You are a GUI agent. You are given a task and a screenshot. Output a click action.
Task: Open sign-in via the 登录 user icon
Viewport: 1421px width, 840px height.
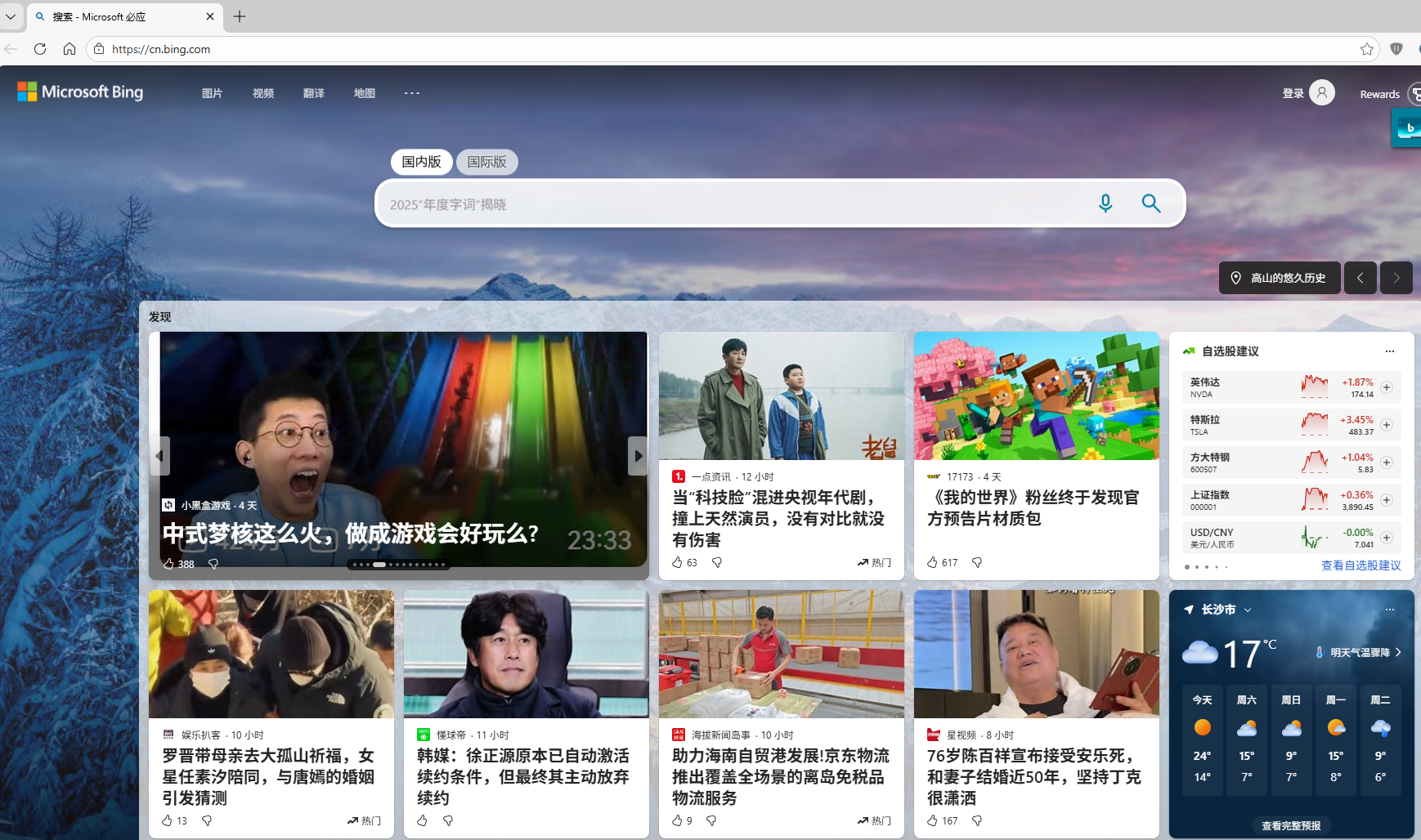click(x=1320, y=92)
